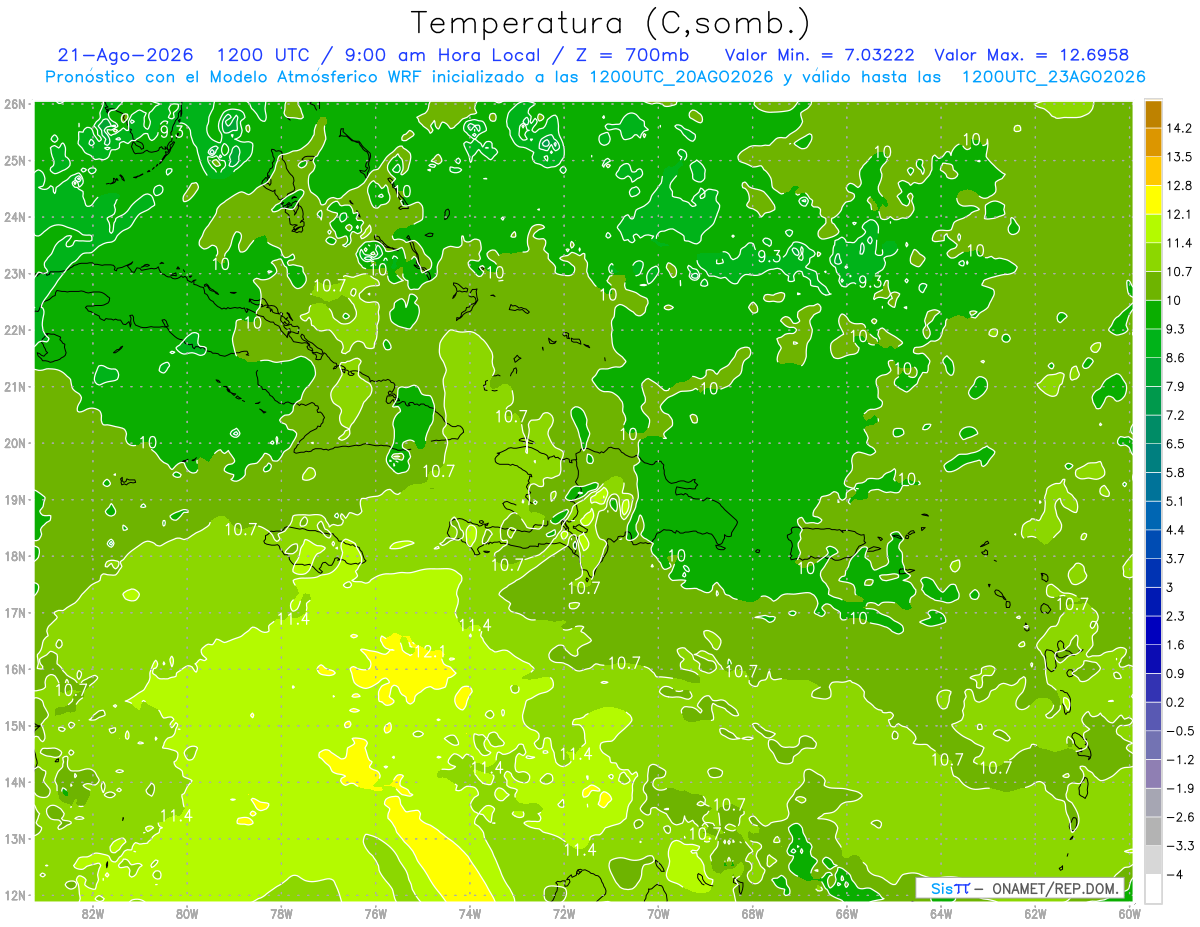The image size is (1200, 927).
Task: Click the 20N latitude axis label
Action: coord(15,443)
